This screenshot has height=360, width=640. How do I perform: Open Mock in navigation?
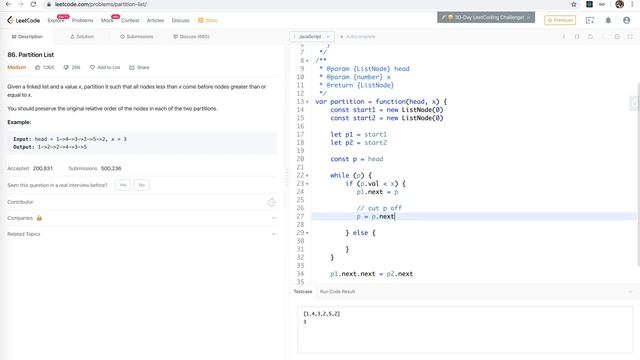107,20
